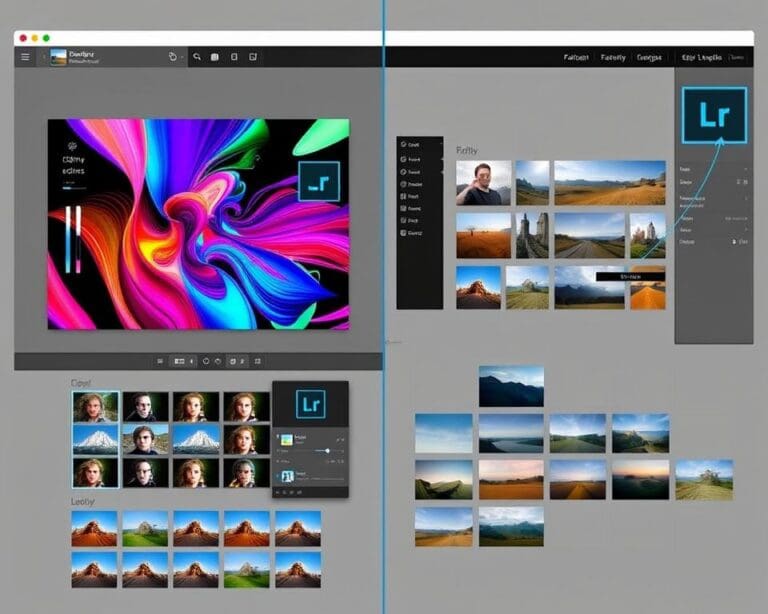This screenshot has width=768, height=614.
Task: Open the third tab in the top-right navigation
Action: (649, 57)
